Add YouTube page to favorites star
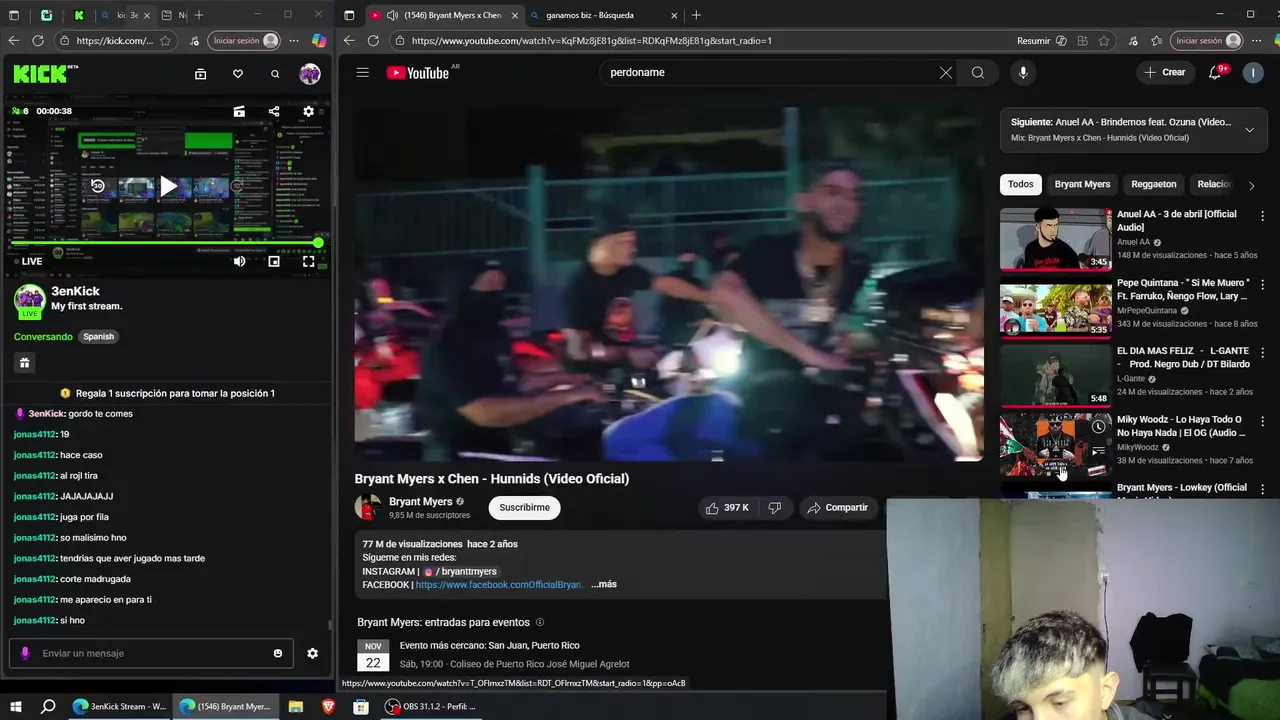Image resolution: width=1280 pixels, height=720 pixels. [x=1104, y=41]
